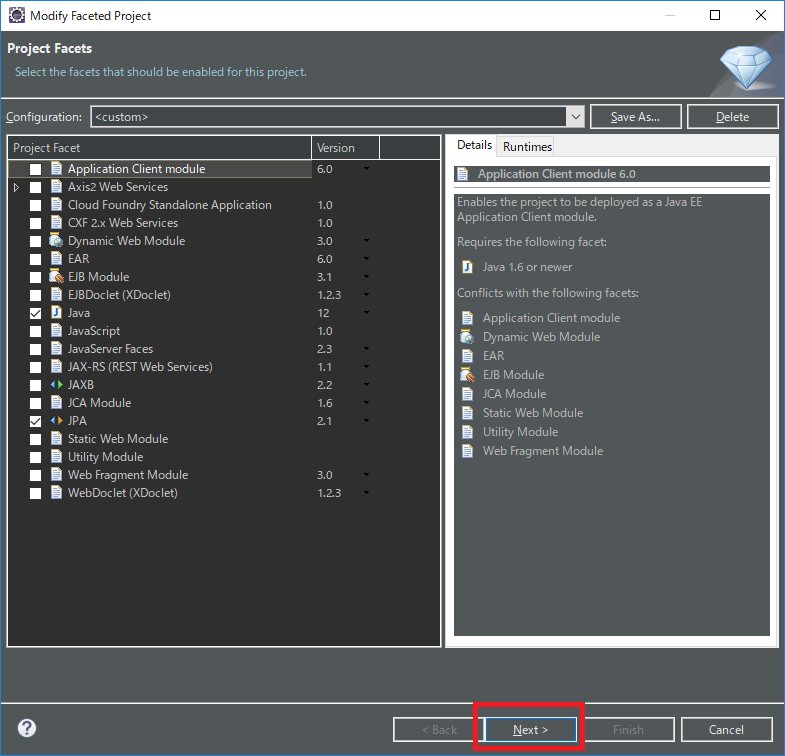Image resolution: width=785 pixels, height=756 pixels.
Task: Click the '1.0' version of CXF 2.x
Action: tap(324, 223)
